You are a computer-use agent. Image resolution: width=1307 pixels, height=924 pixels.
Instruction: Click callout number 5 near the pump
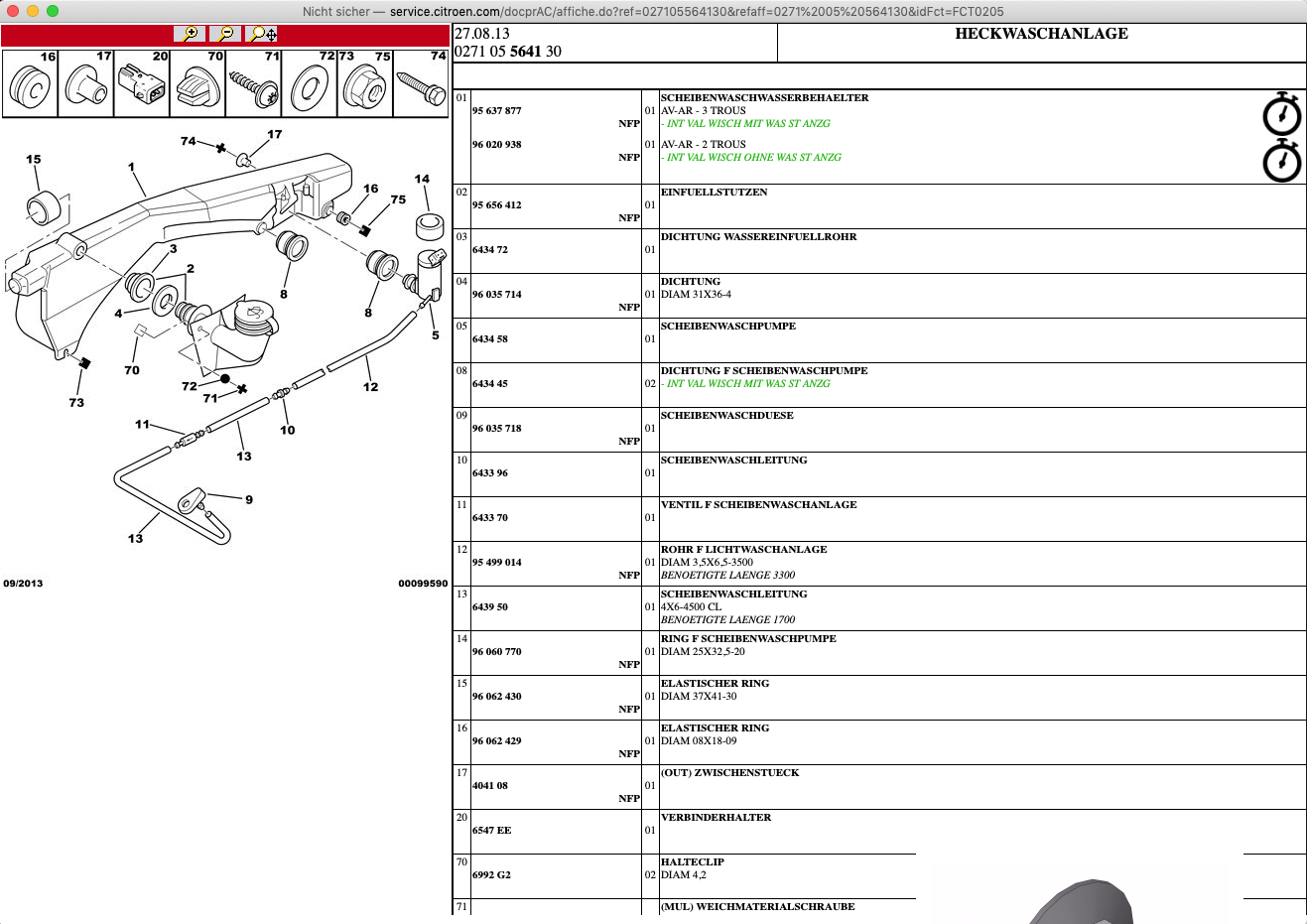click(x=435, y=334)
